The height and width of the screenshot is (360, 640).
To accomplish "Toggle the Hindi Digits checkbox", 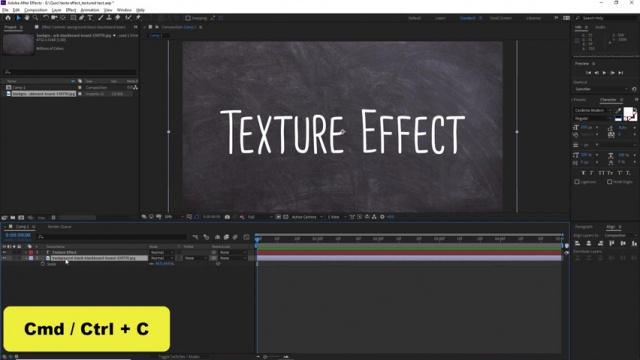I will 609,182.
